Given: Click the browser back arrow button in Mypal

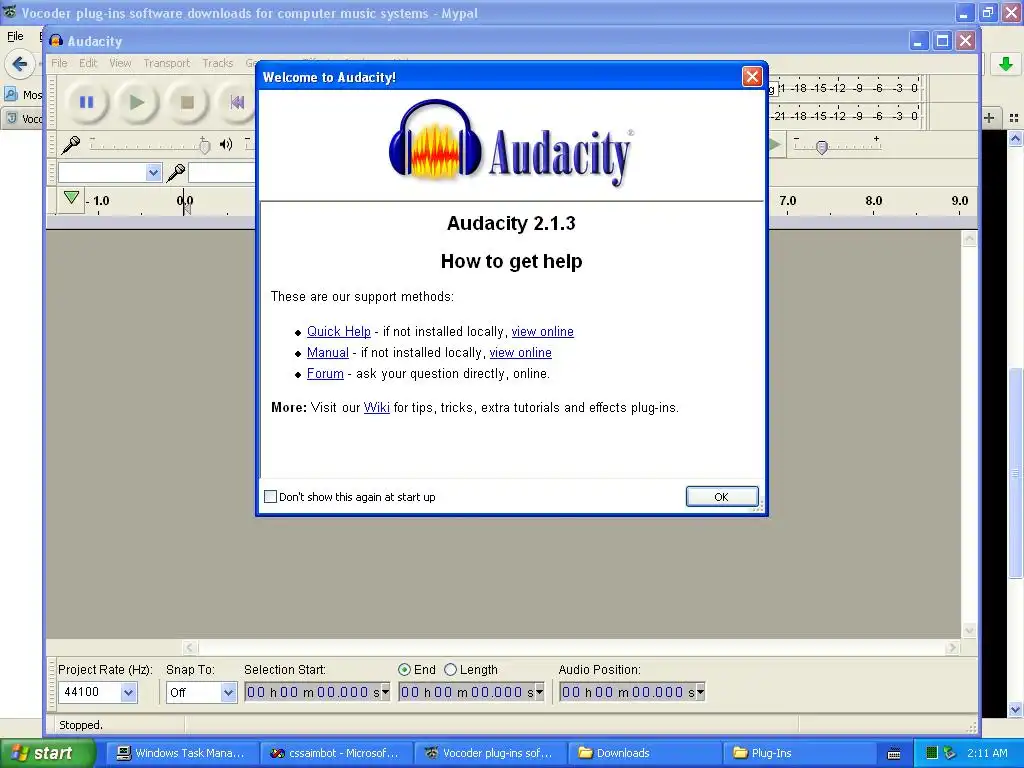Looking at the screenshot, I should coord(20,64).
